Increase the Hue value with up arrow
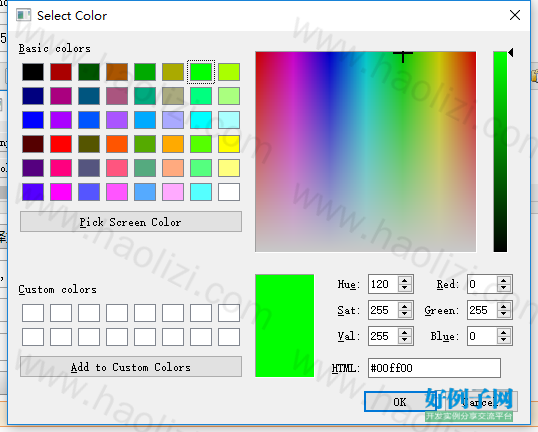The width and height of the screenshot is (538, 432). (405, 280)
